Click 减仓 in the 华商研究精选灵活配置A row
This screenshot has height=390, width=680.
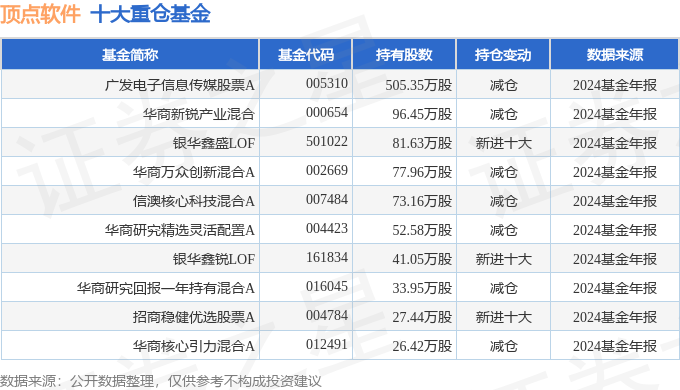pos(503,230)
